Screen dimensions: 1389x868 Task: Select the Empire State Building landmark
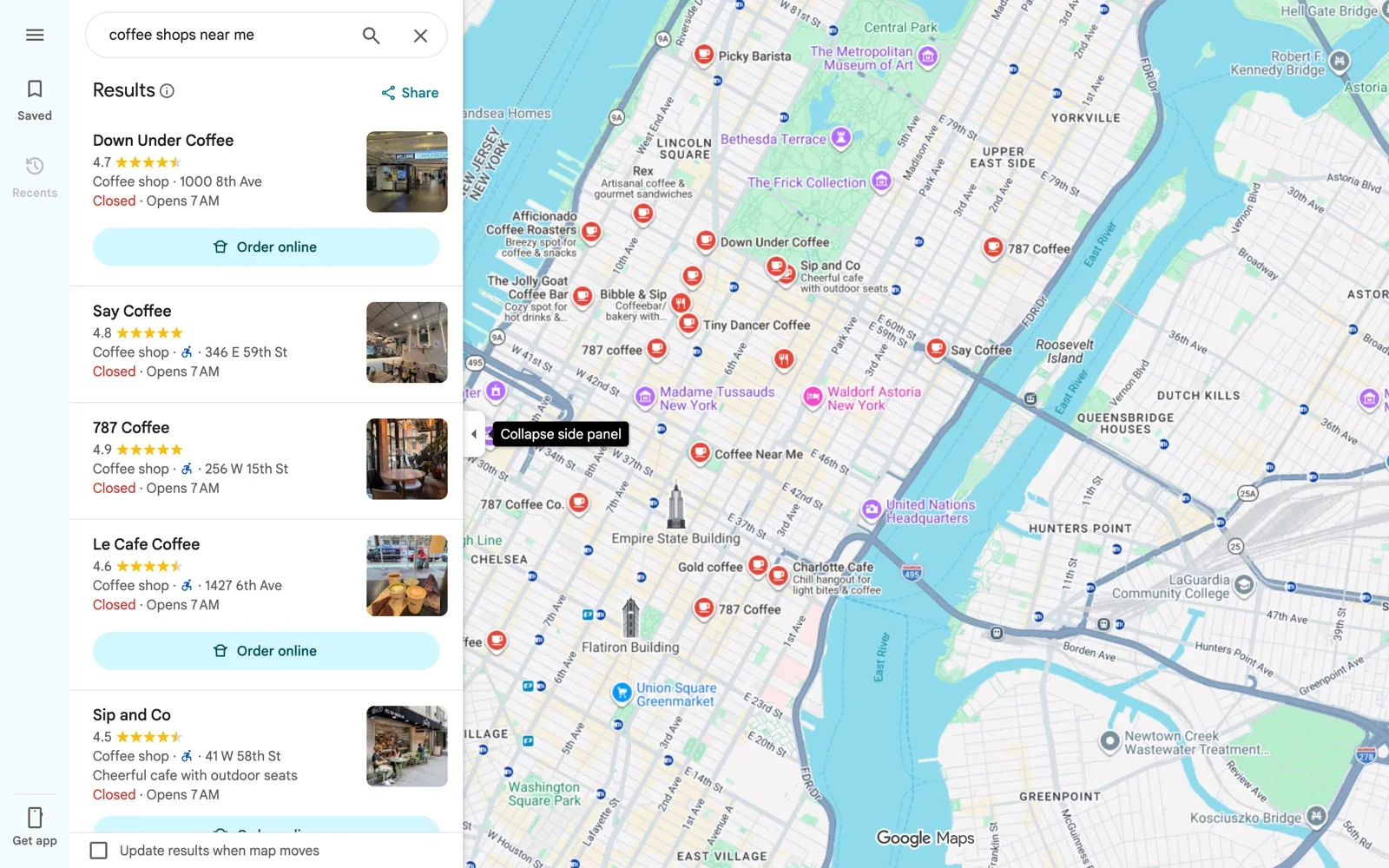click(675, 508)
